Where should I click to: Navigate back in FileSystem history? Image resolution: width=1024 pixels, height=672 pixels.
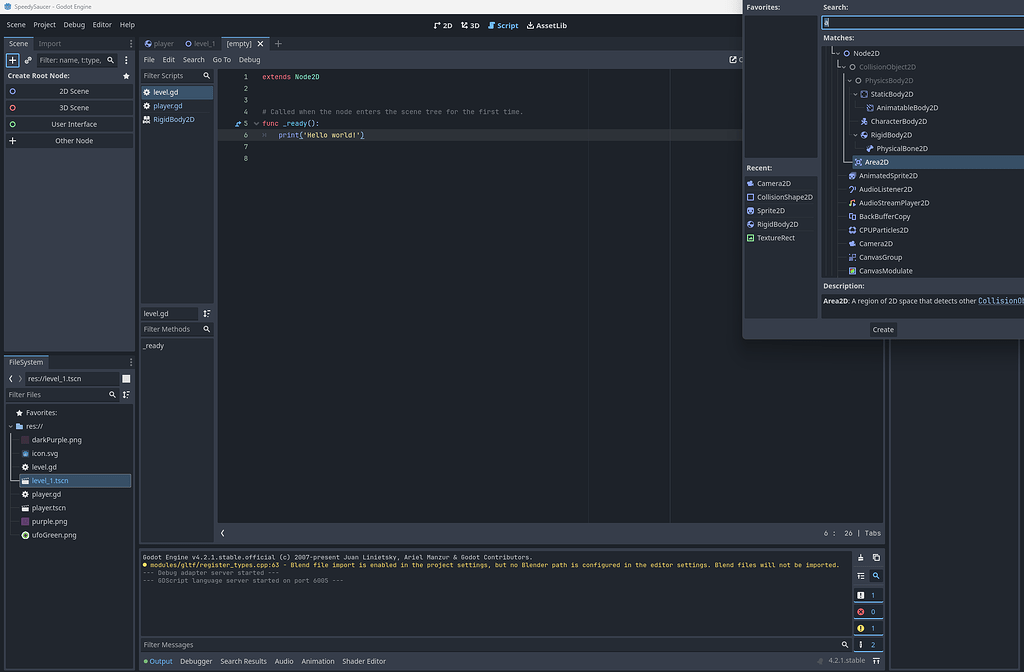[x=10, y=378]
